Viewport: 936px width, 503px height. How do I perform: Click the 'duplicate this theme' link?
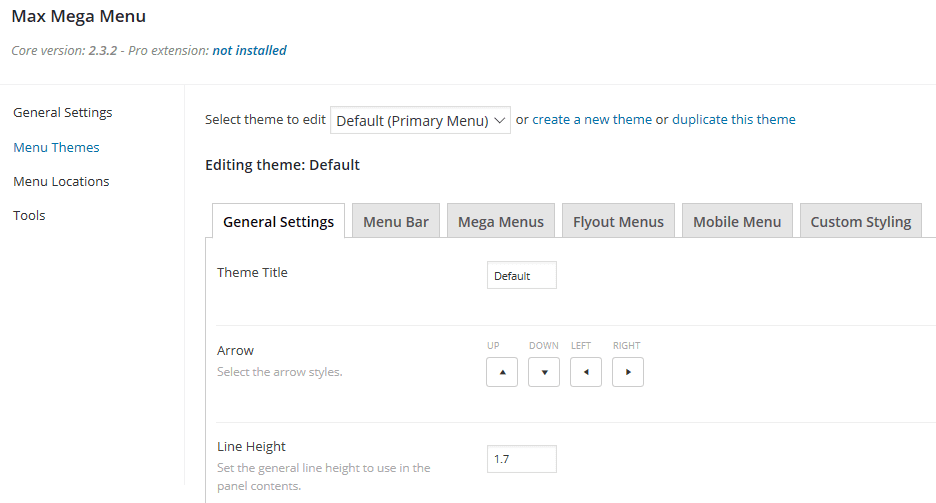[734, 119]
